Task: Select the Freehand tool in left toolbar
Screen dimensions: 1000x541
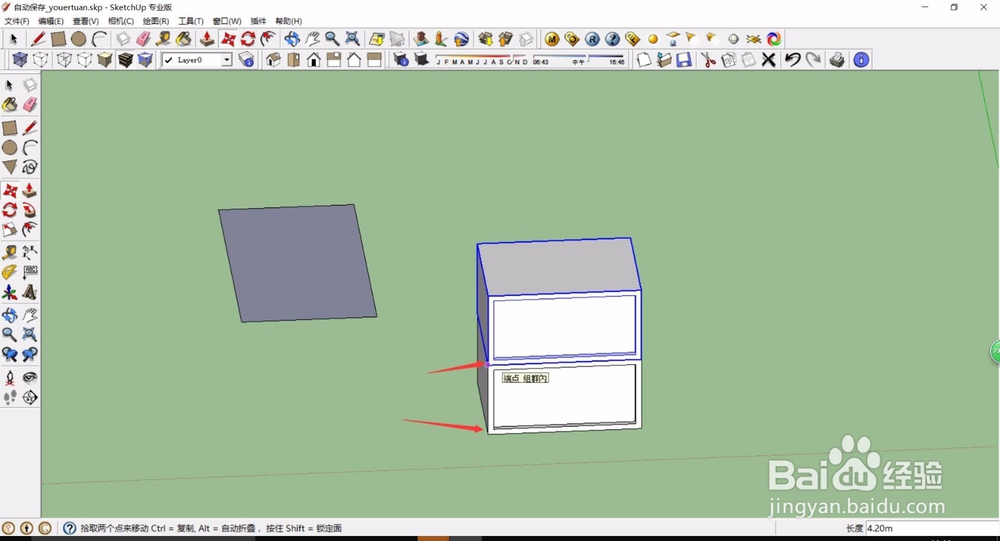Action: pyautogui.click(x=29, y=167)
